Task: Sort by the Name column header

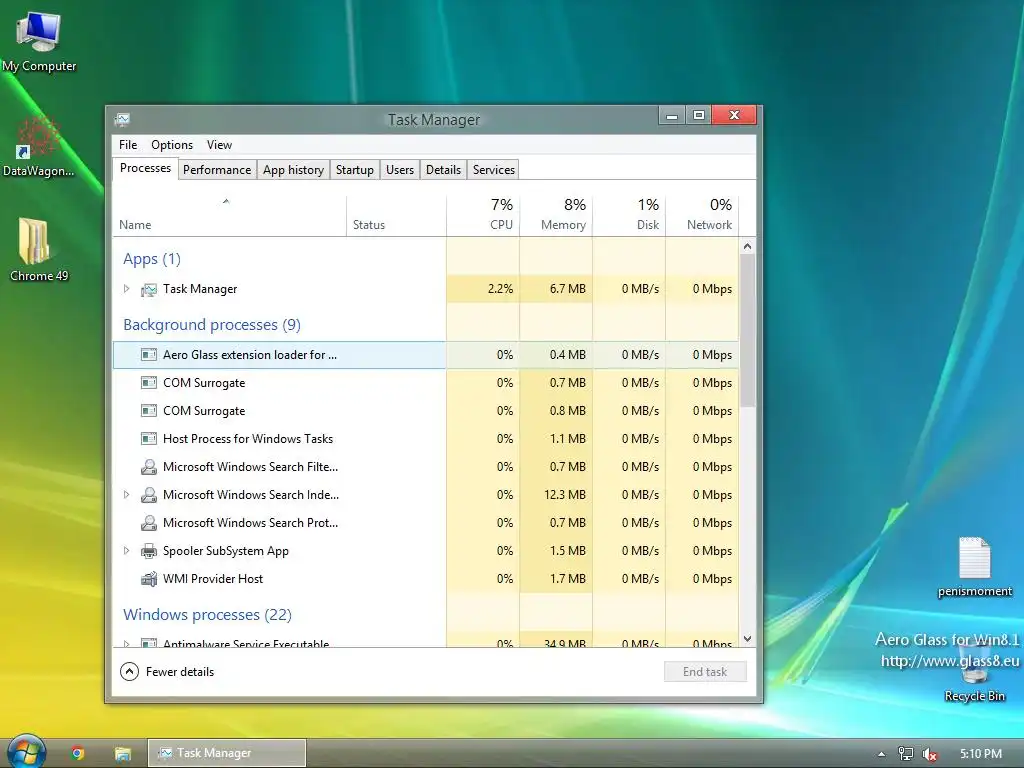Action: pos(229,216)
